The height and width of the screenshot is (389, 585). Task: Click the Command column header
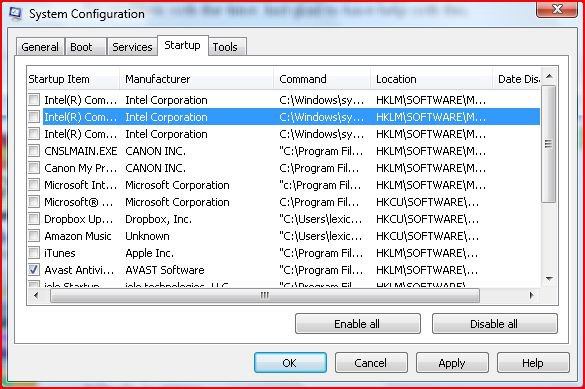(x=322, y=79)
